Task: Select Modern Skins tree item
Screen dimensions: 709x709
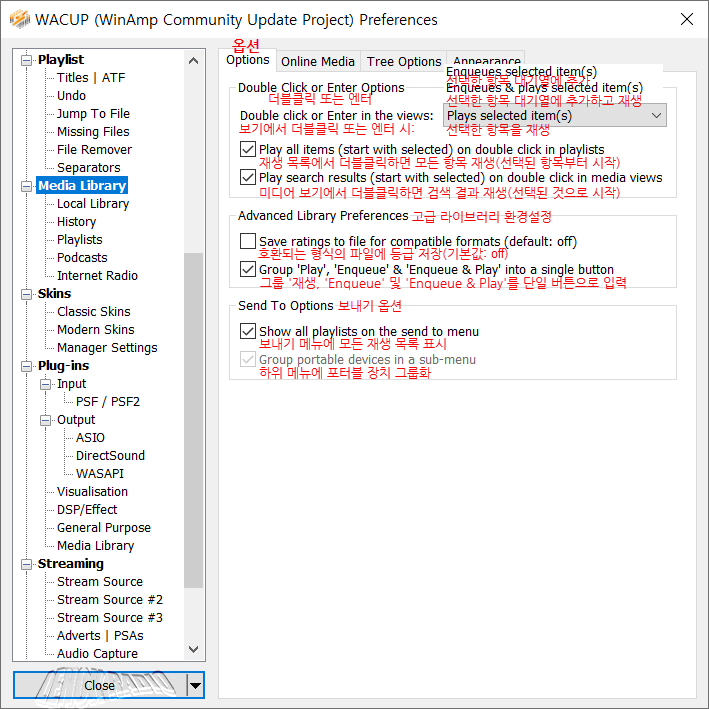Action: click(96, 330)
